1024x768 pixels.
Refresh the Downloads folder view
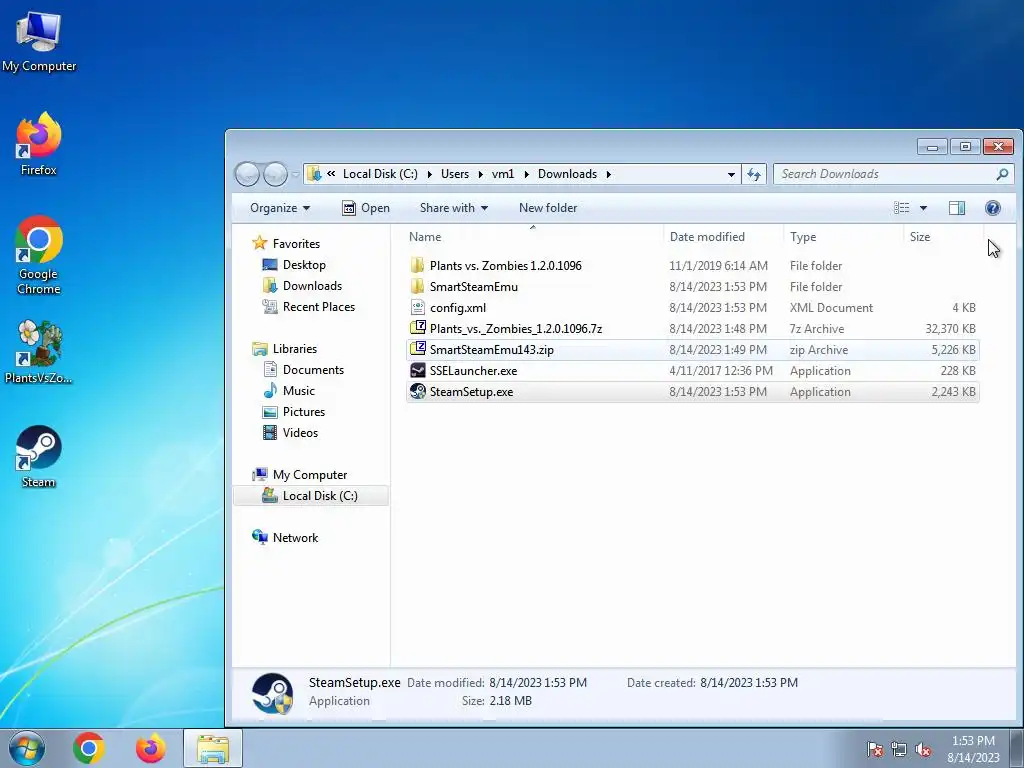coord(754,174)
